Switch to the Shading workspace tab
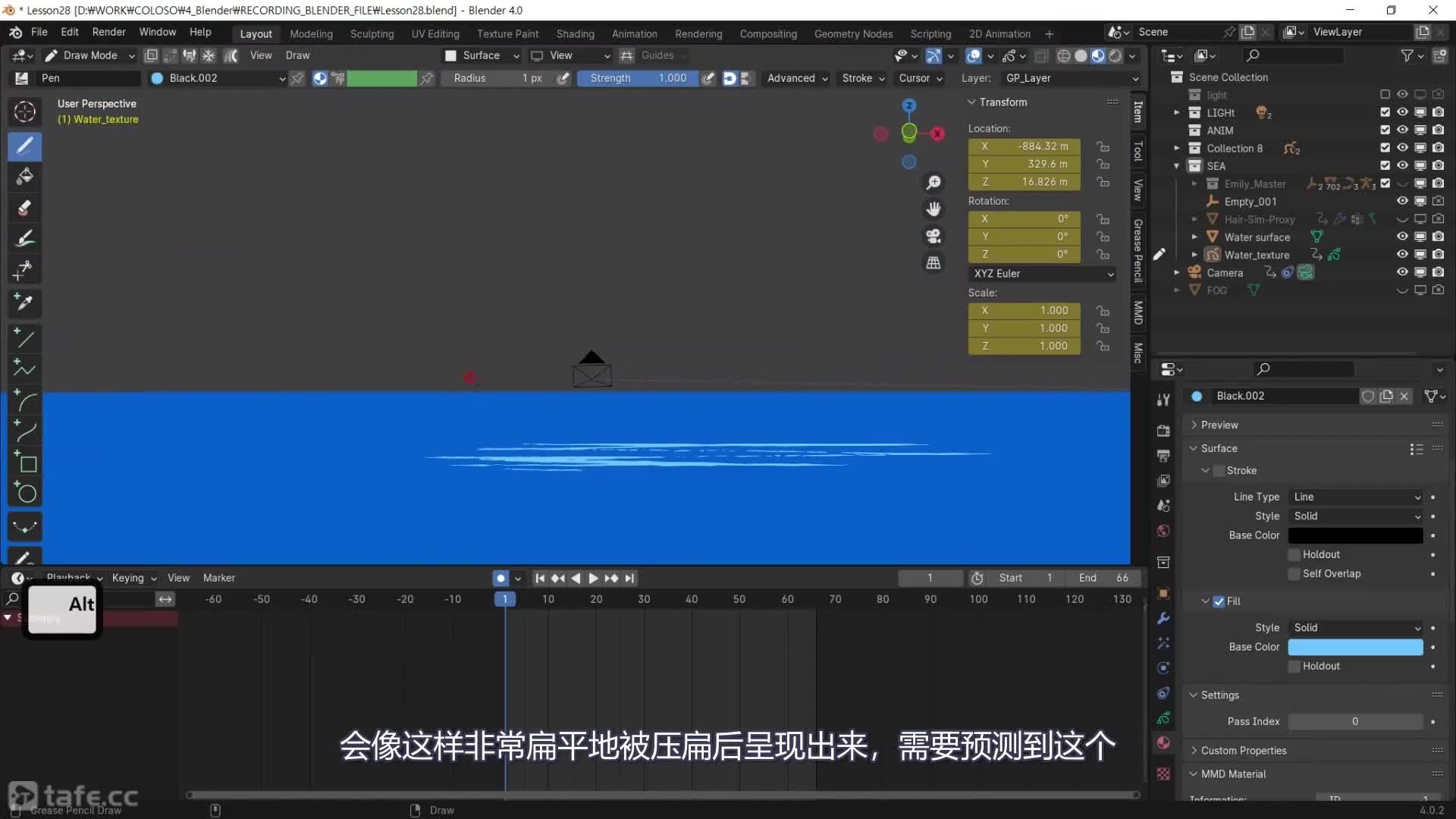Viewport: 1456px width, 819px height. (575, 34)
